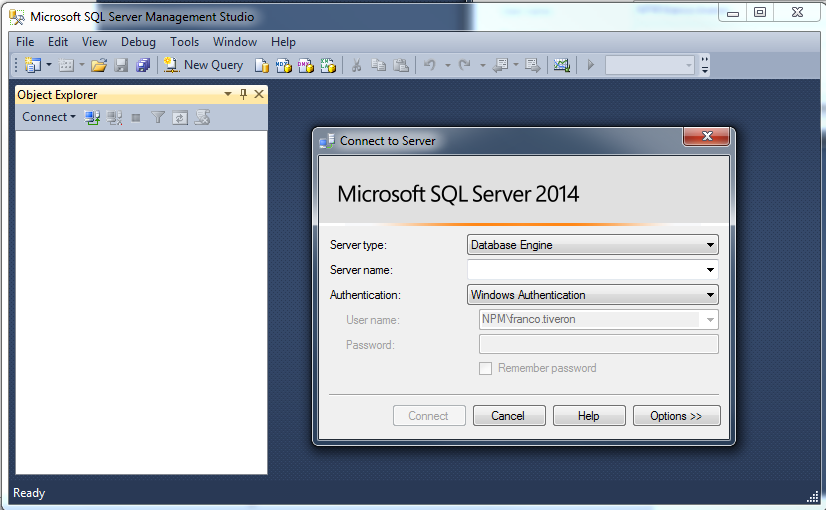This screenshot has height=510, width=826.
Task: Open the New Project icon's dropdown arrow
Action: coord(49,65)
